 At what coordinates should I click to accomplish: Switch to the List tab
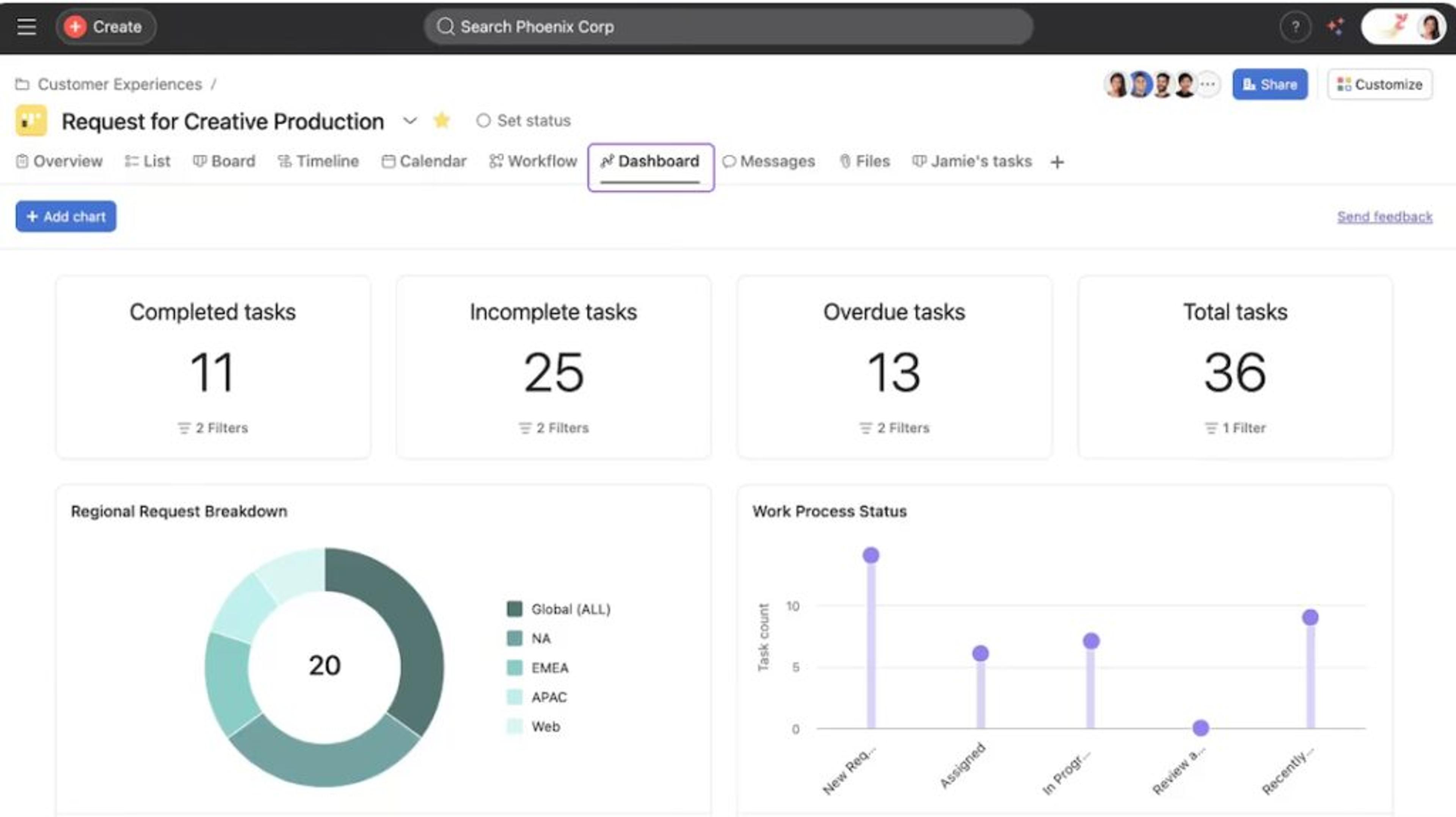click(x=147, y=161)
